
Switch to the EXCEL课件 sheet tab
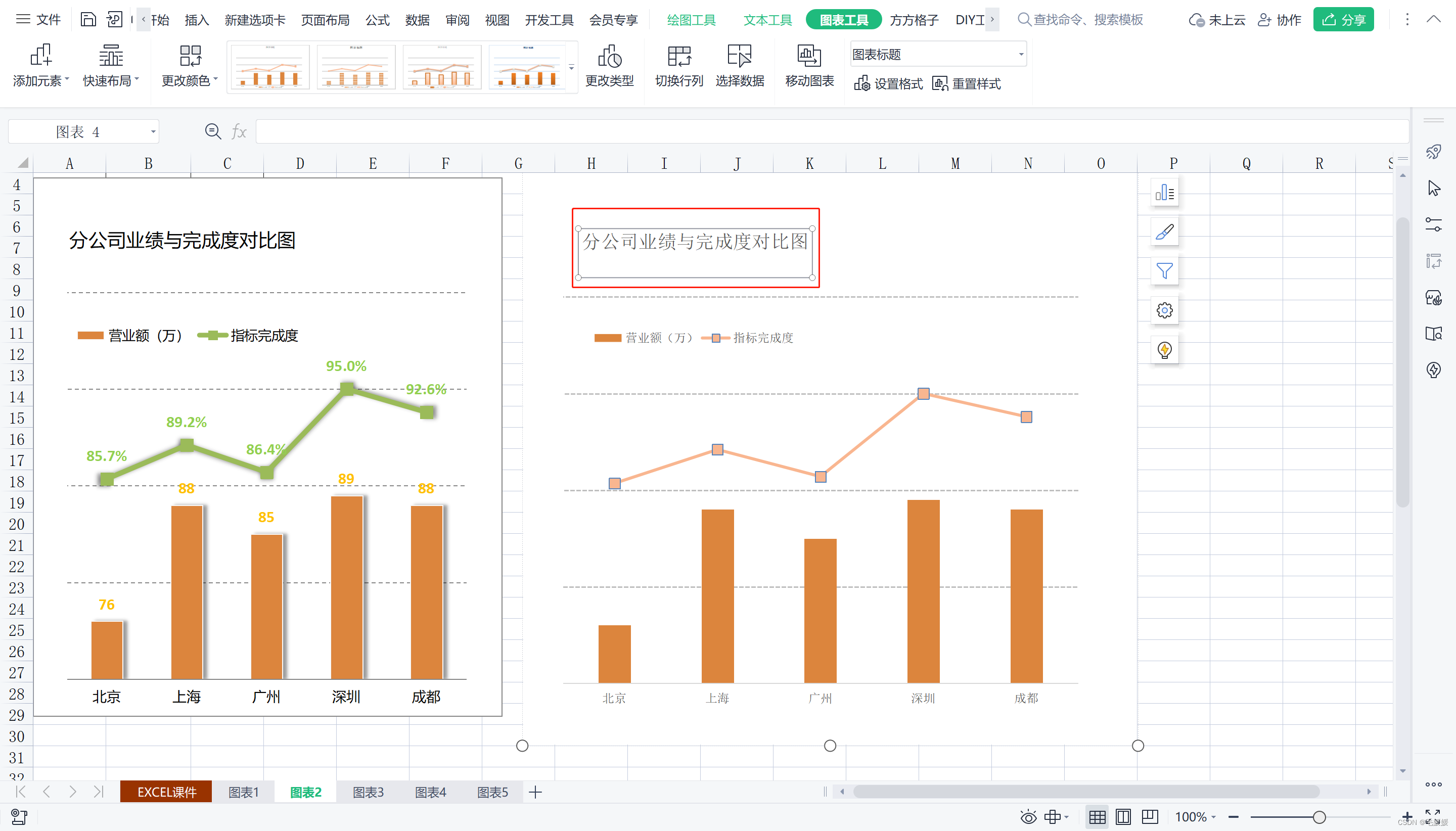tap(166, 792)
